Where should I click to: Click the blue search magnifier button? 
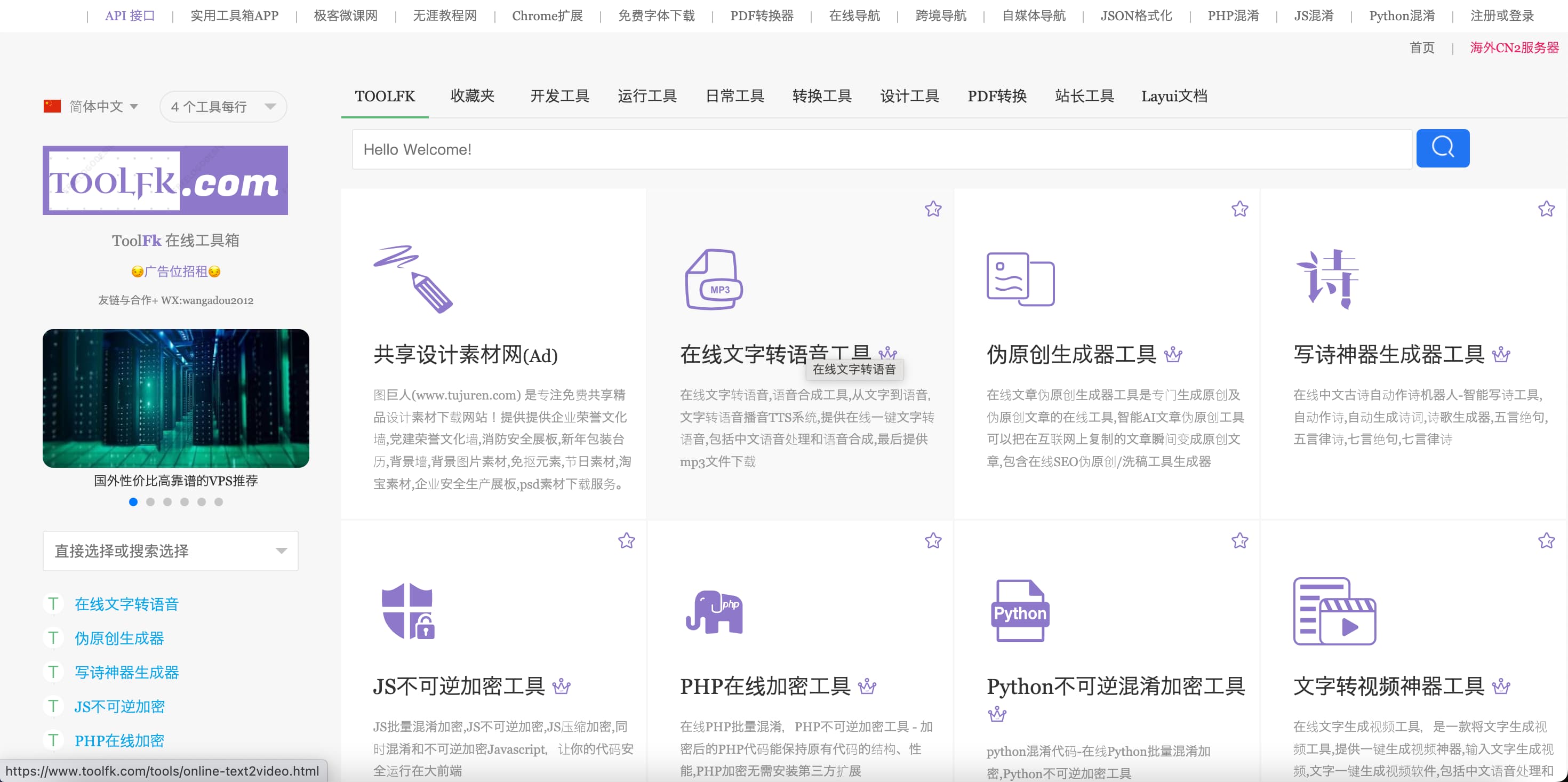1442,148
